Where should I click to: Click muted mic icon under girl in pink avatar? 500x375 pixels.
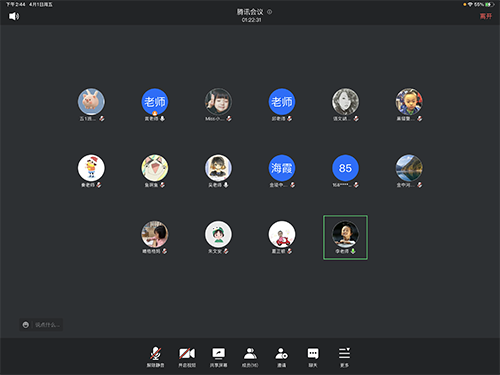point(165,251)
